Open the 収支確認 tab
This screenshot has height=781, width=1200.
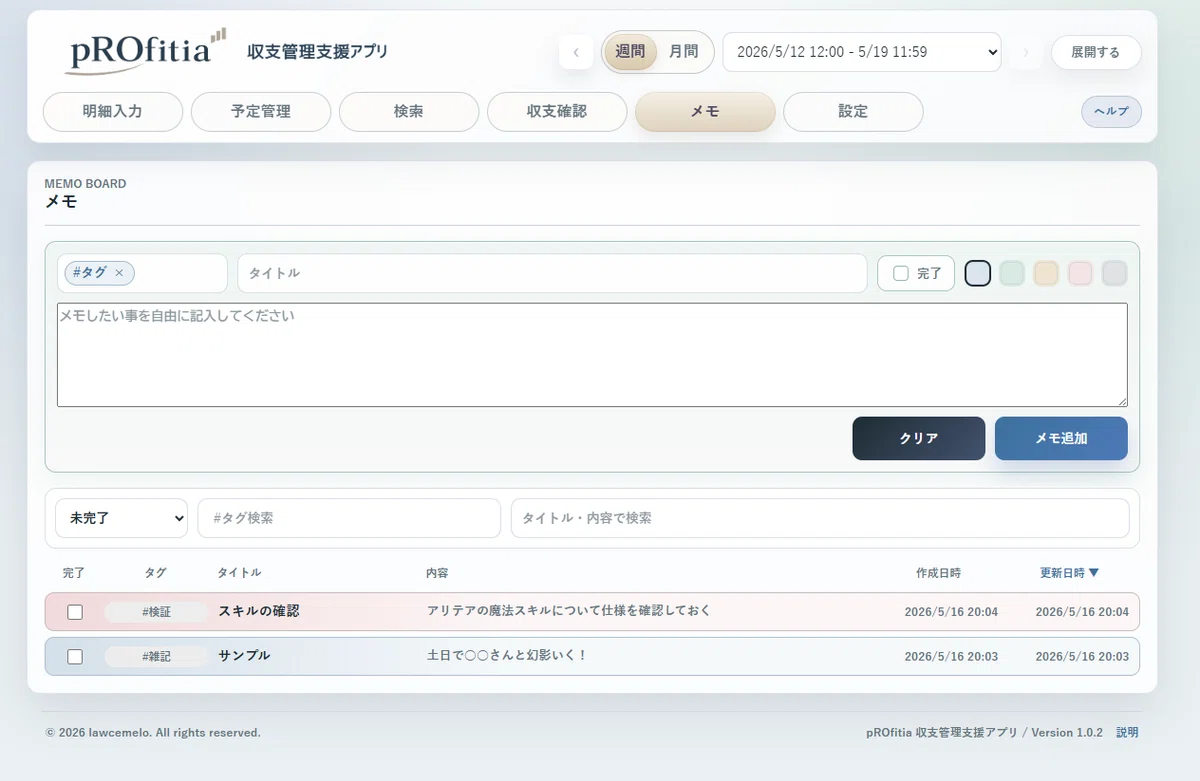557,112
